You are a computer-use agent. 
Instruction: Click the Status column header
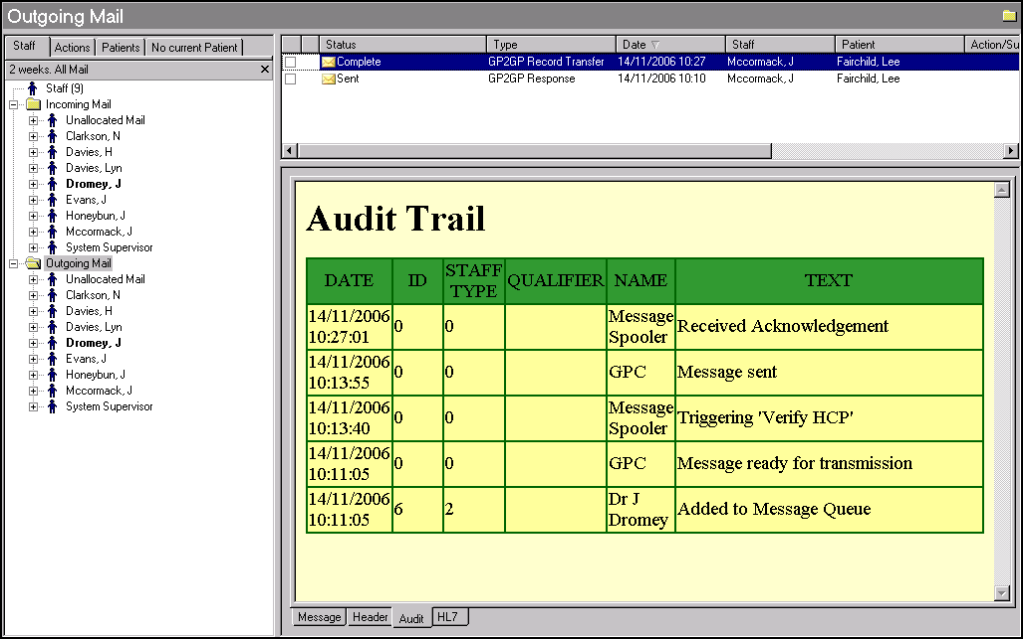[403, 45]
